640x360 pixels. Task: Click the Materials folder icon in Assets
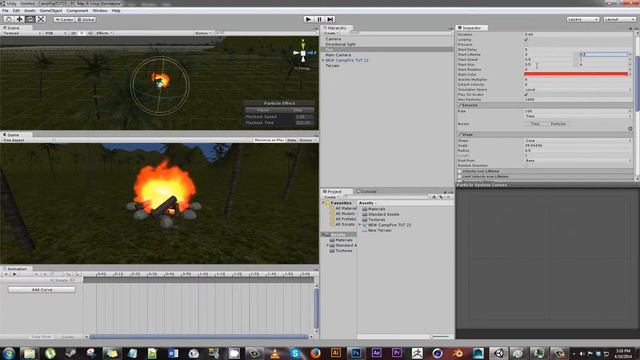pyautogui.click(x=364, y=209)
